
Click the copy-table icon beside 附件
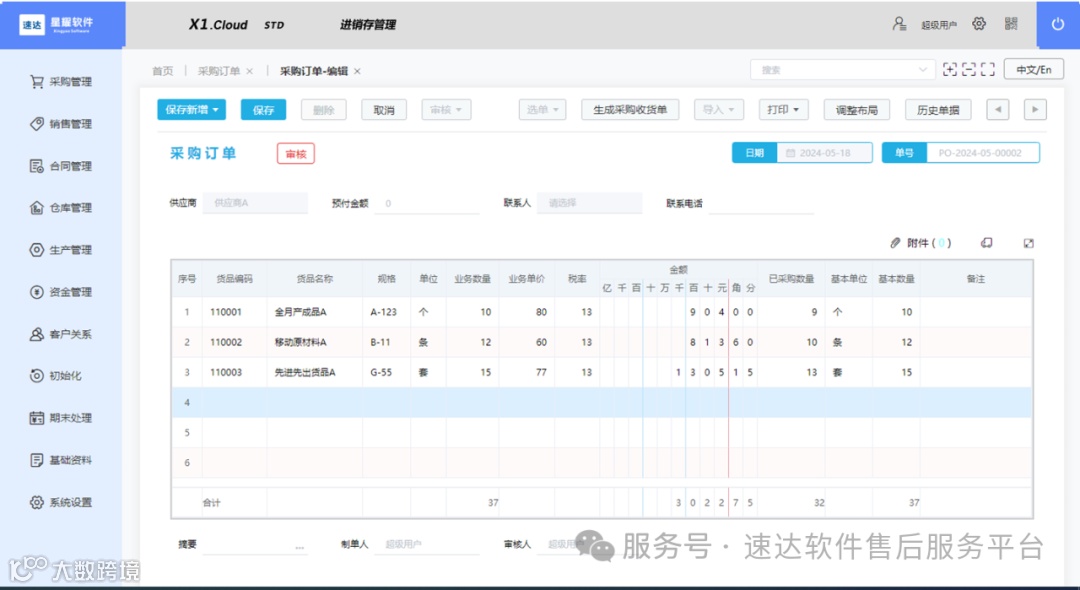986,243
